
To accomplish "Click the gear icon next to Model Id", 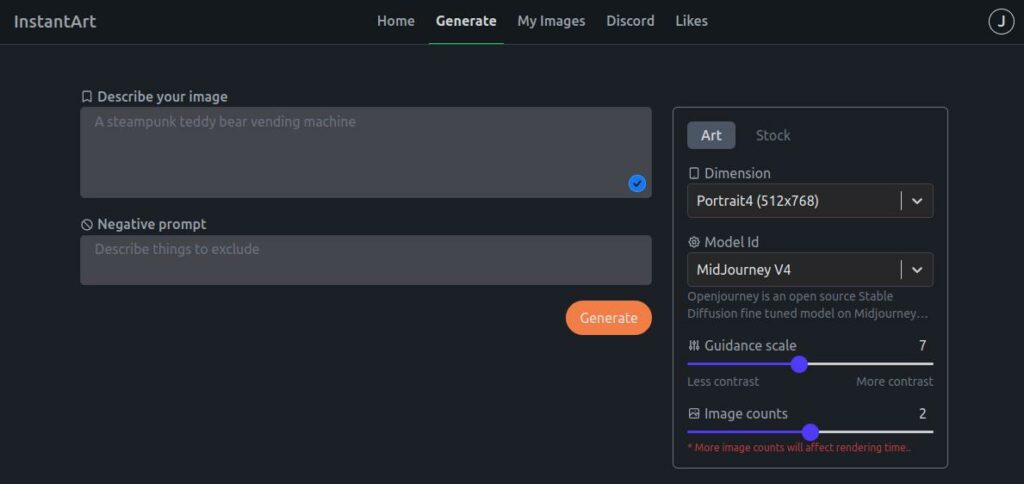I will [694, 242].
